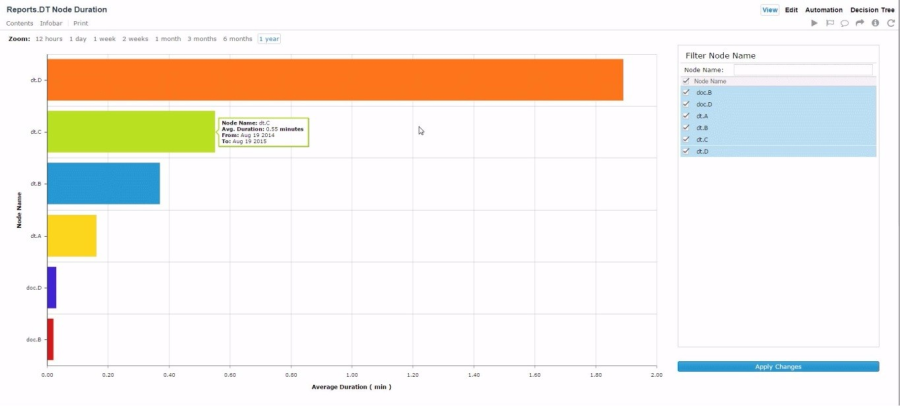Open the Decision Tree tab
The image size is (900, 406).
[x=872, y=10]
